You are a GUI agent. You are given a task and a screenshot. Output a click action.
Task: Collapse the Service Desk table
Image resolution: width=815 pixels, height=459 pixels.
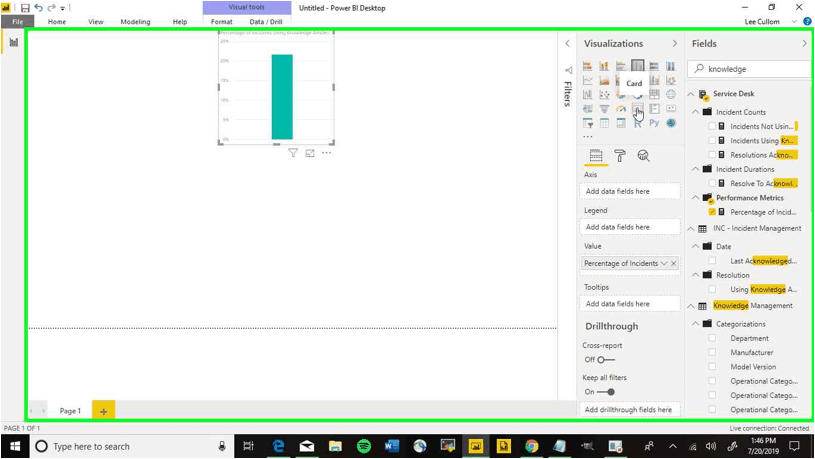[x=691, y=94]
